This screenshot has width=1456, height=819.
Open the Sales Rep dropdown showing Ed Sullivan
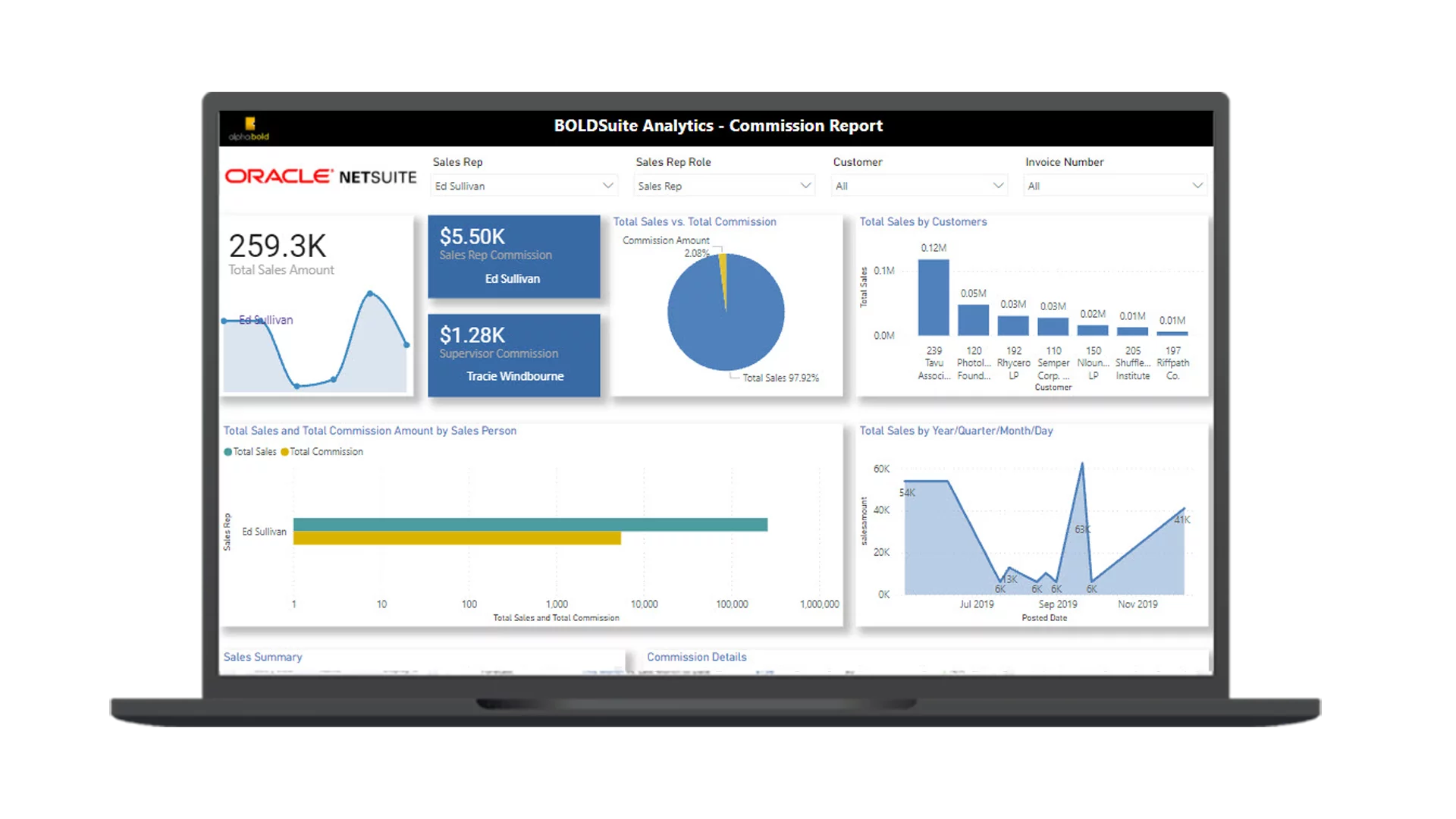tap(524, 186)
